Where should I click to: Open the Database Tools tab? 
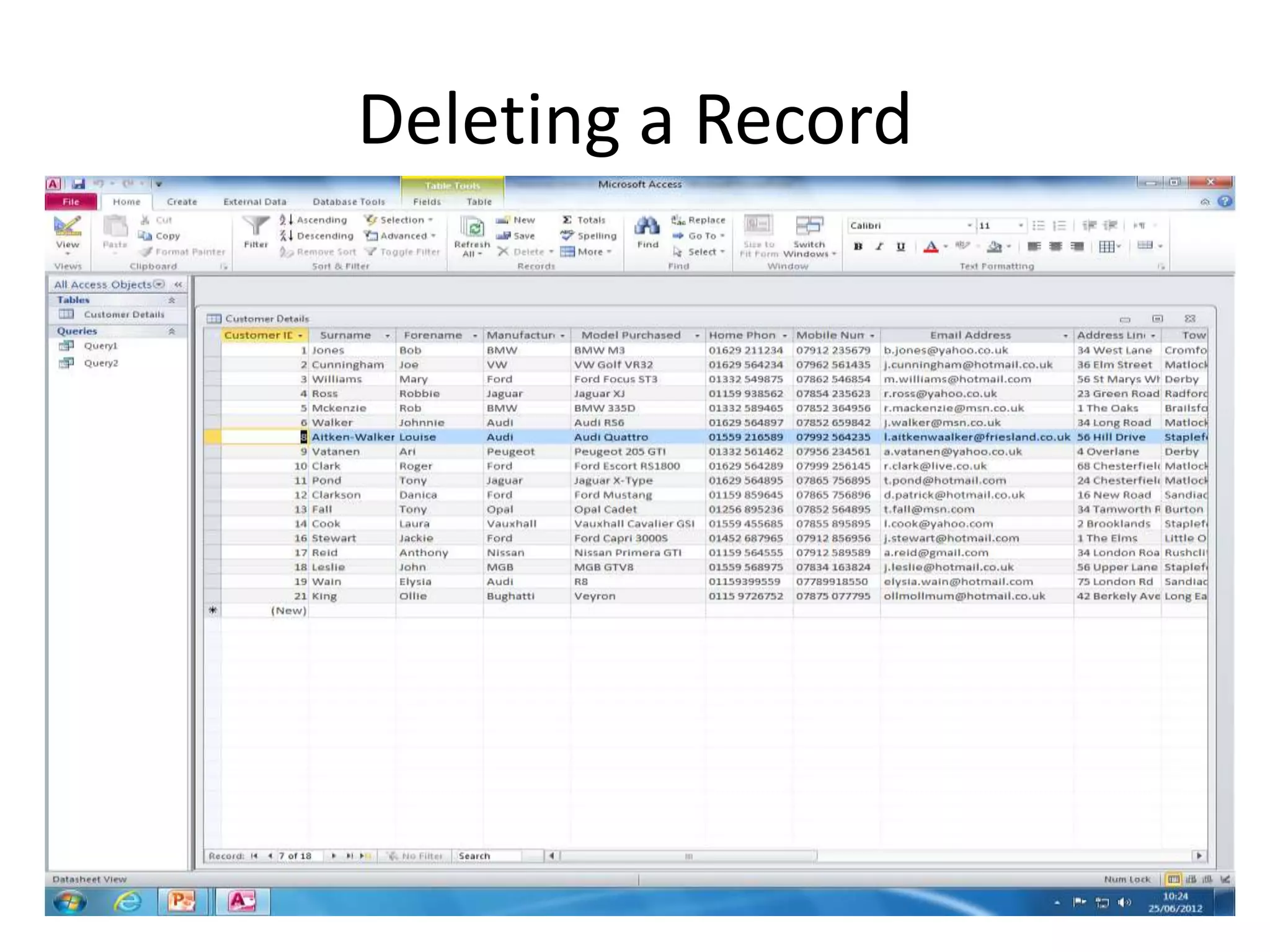(349, 201)
